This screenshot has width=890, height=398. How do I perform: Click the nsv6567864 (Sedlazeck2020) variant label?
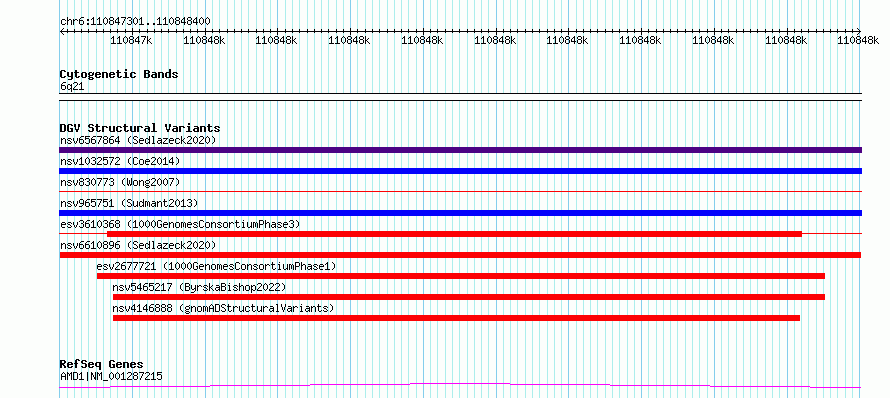138,140
